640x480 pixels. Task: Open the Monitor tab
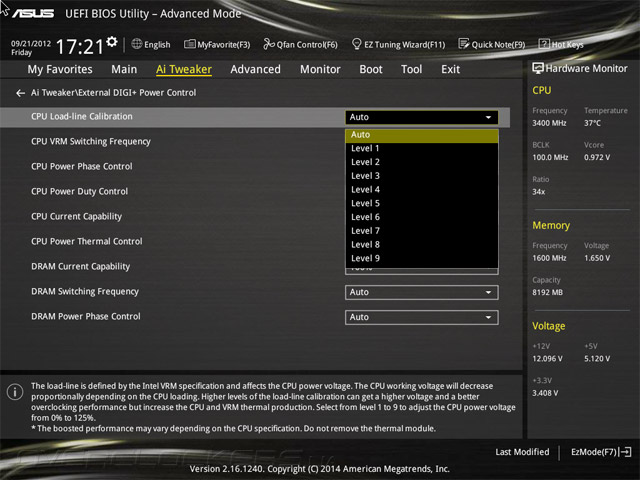pyautogui.click(x=320, y=69)
